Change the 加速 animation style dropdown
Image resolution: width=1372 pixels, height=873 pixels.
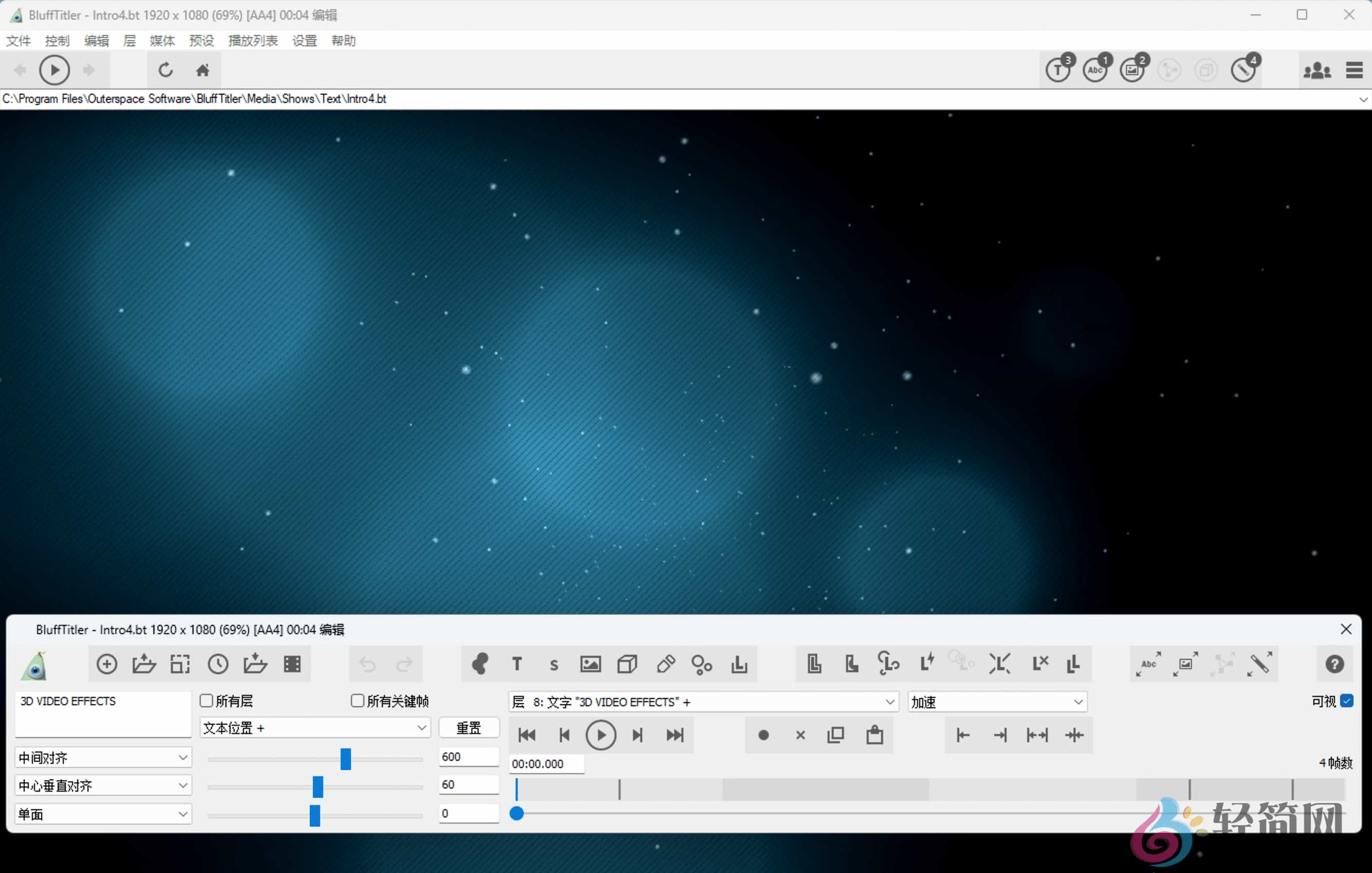[996, 702]
